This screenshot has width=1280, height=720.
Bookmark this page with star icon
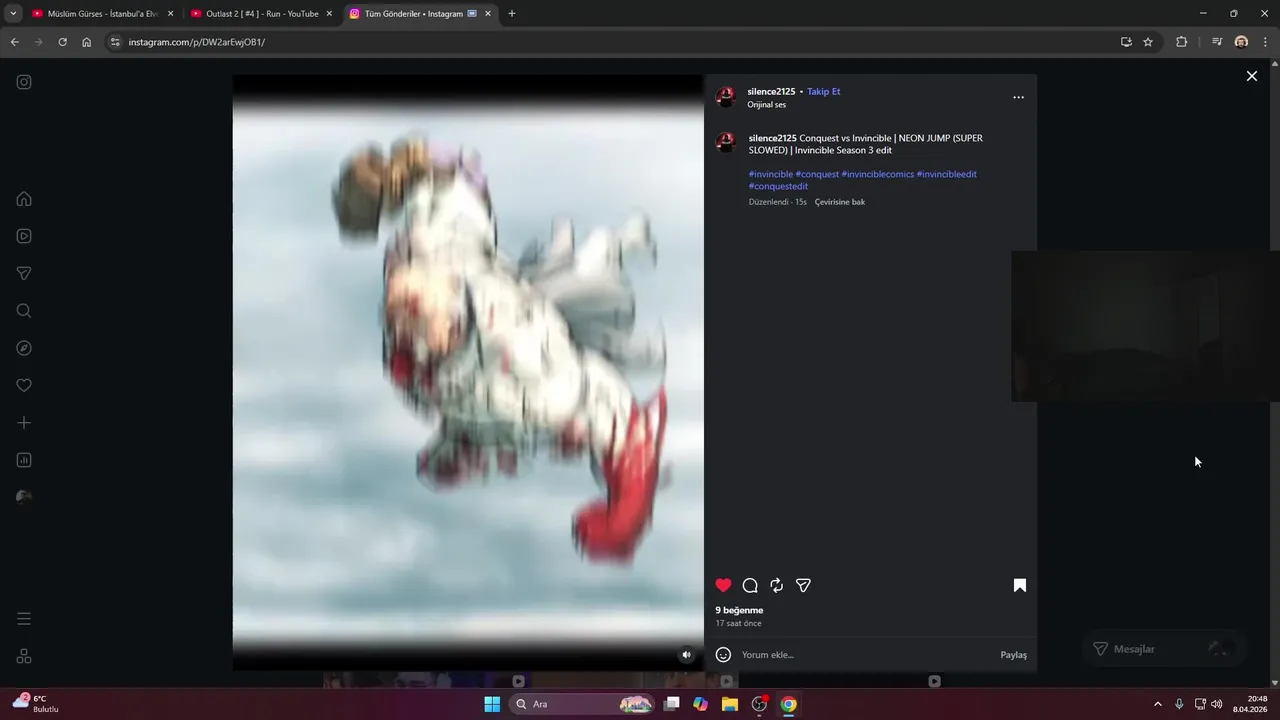[x=1148, y=42]
